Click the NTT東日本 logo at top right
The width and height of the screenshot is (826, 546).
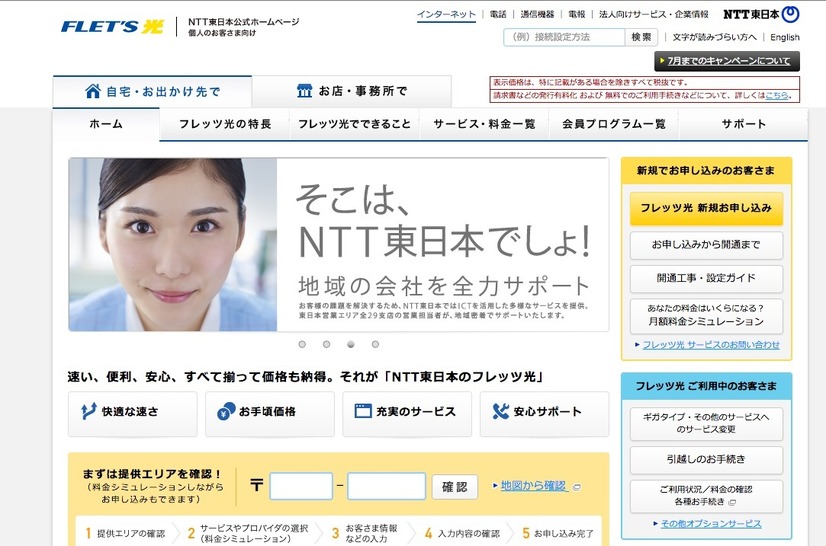(x=761, y=14)
